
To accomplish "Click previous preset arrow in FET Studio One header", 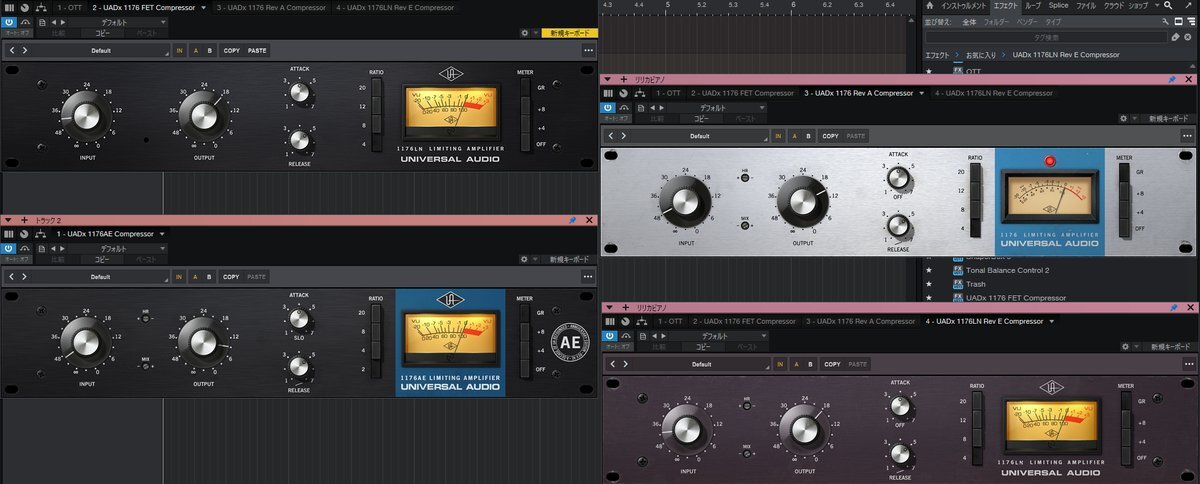I will pyautogui.click(x=55, y=20).
